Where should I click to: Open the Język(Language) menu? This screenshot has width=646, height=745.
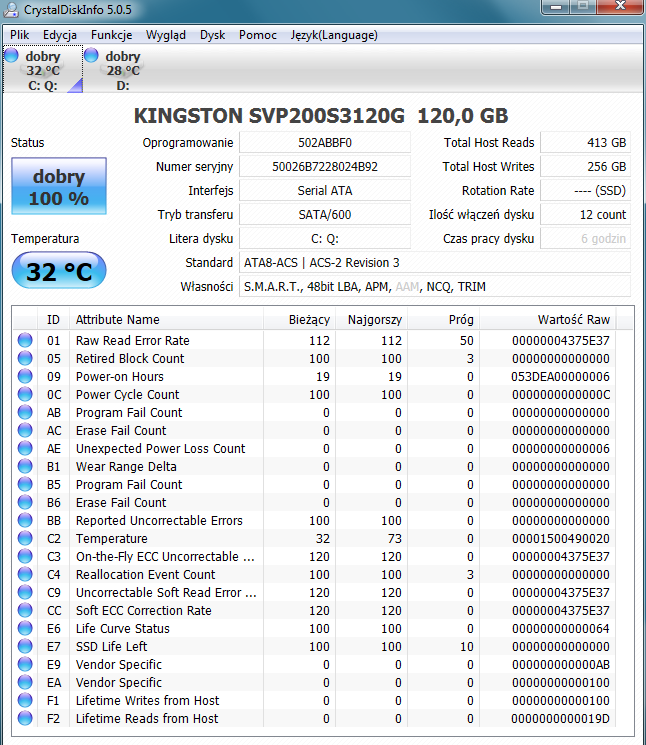334,35
